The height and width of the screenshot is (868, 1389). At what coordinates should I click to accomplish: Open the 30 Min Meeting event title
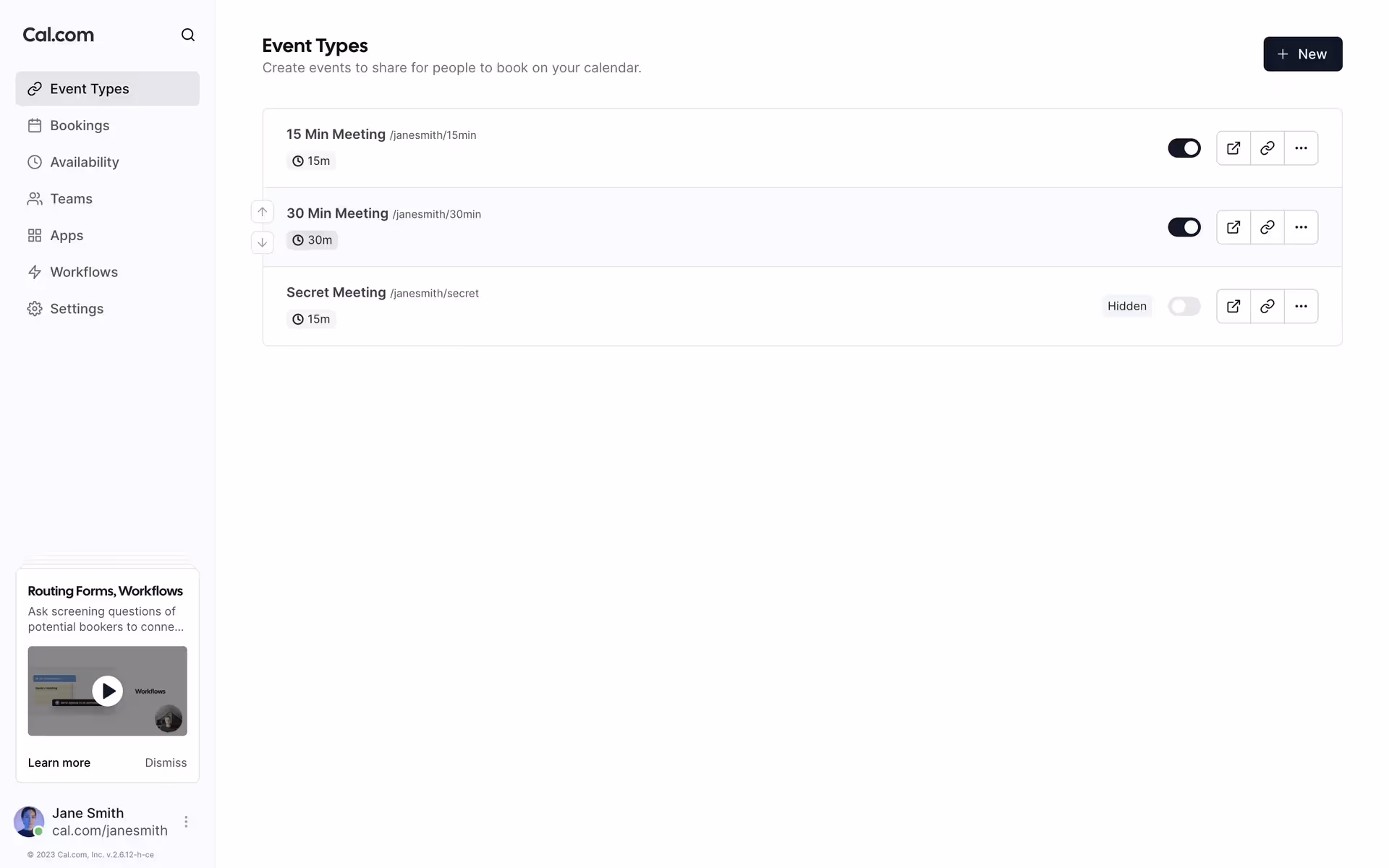coord(337,213)
